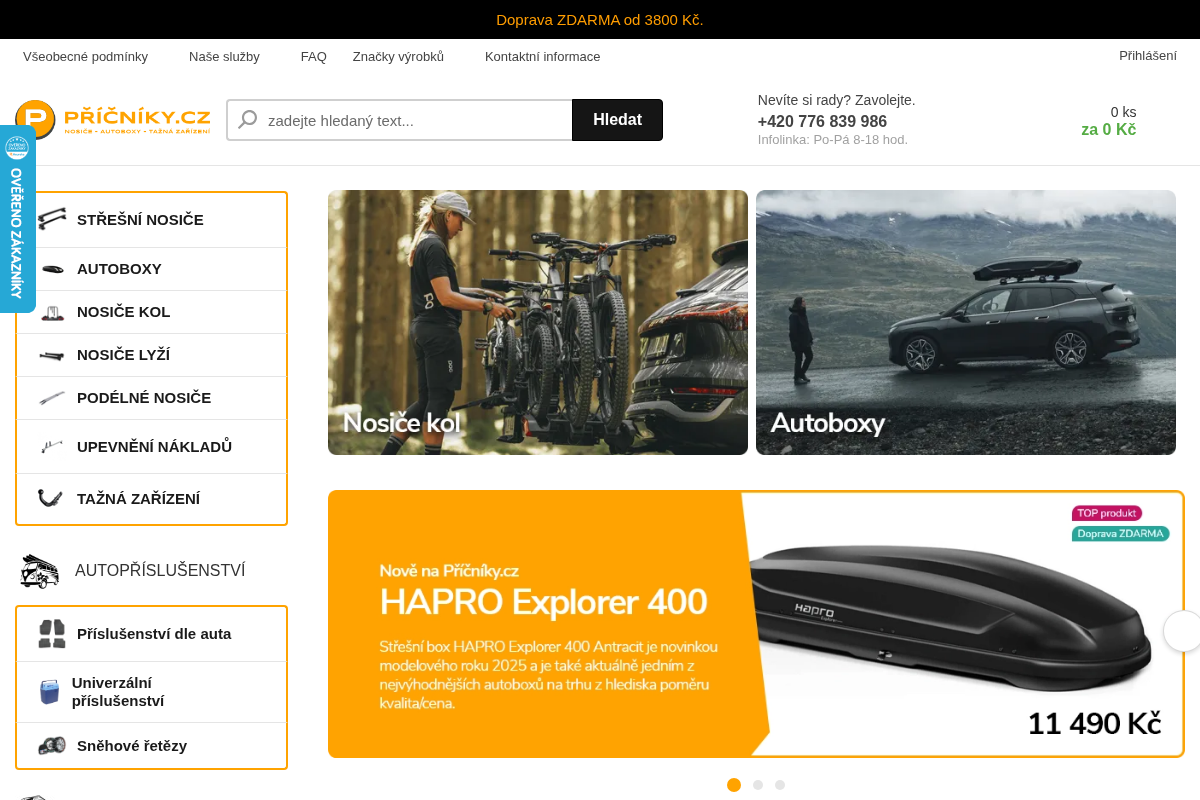
Task: Click the ski carrier icon beside Nosiče lyží
Action: (x=52, y=355)
